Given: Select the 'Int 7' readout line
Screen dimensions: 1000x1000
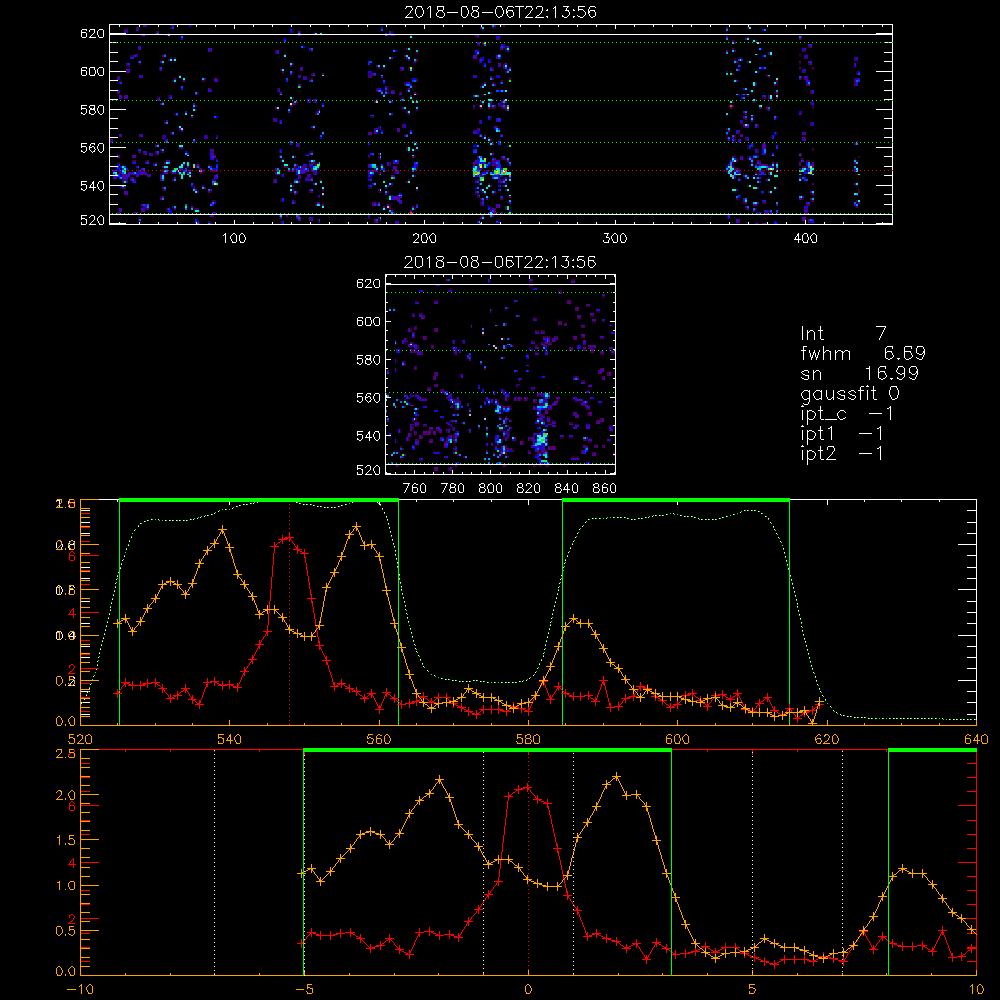Looking at the screenshot, I should click(x=843, y=334).
